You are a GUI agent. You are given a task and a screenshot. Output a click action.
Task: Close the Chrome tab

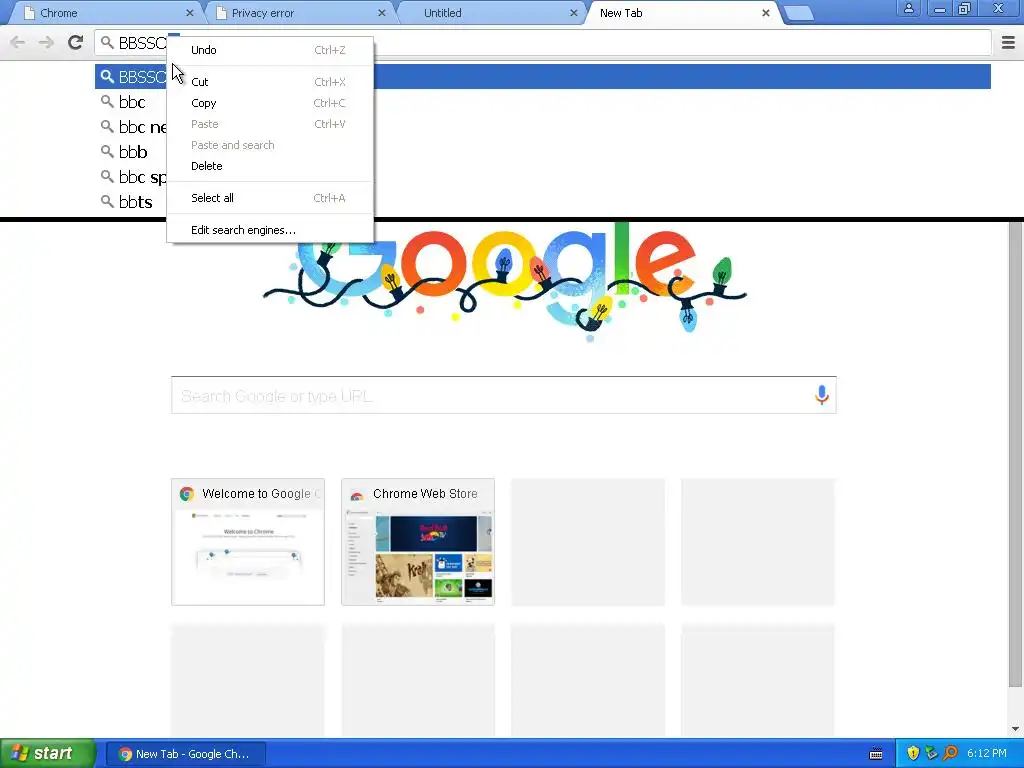[x=189, y=12]
